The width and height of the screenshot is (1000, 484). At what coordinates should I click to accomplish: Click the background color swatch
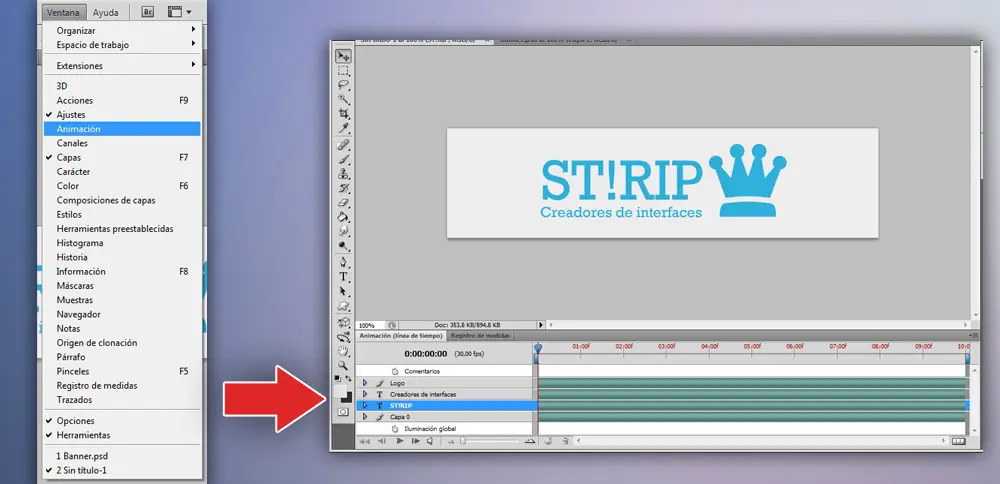coord(348,397)
